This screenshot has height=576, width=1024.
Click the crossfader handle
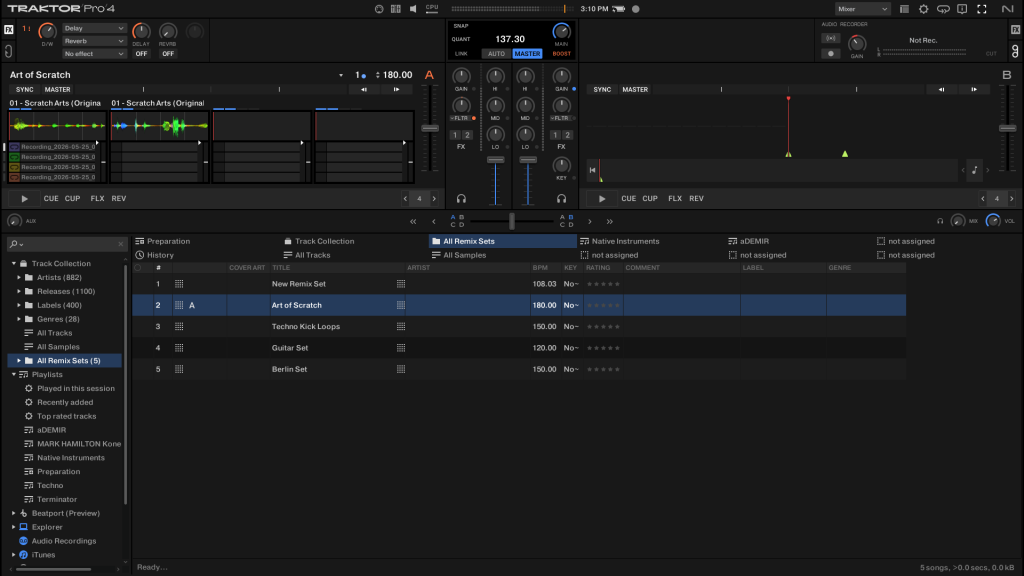pyautogui.click(x=512, y=221)
